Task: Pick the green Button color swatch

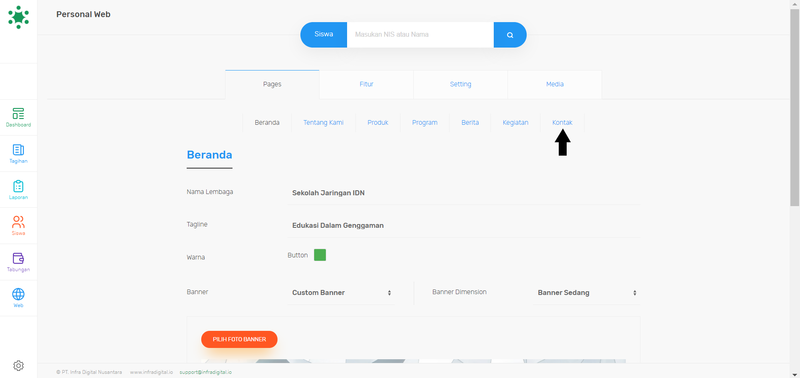Action: tap(320, 255)
